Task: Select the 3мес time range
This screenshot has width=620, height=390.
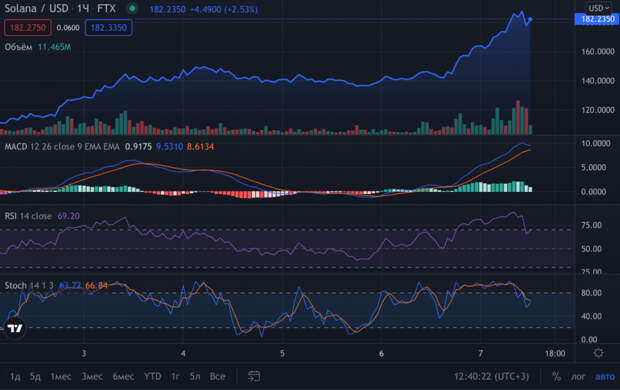Action: 92,377
